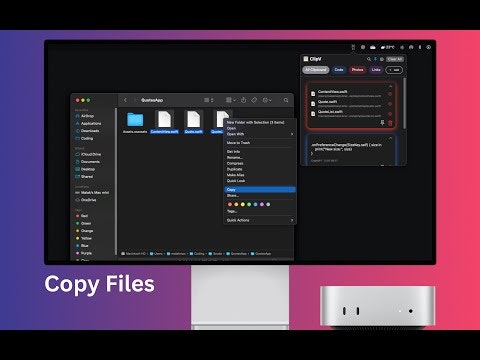
Task: Click the Finder tag toolbar icon
Action: coord(254,100)
